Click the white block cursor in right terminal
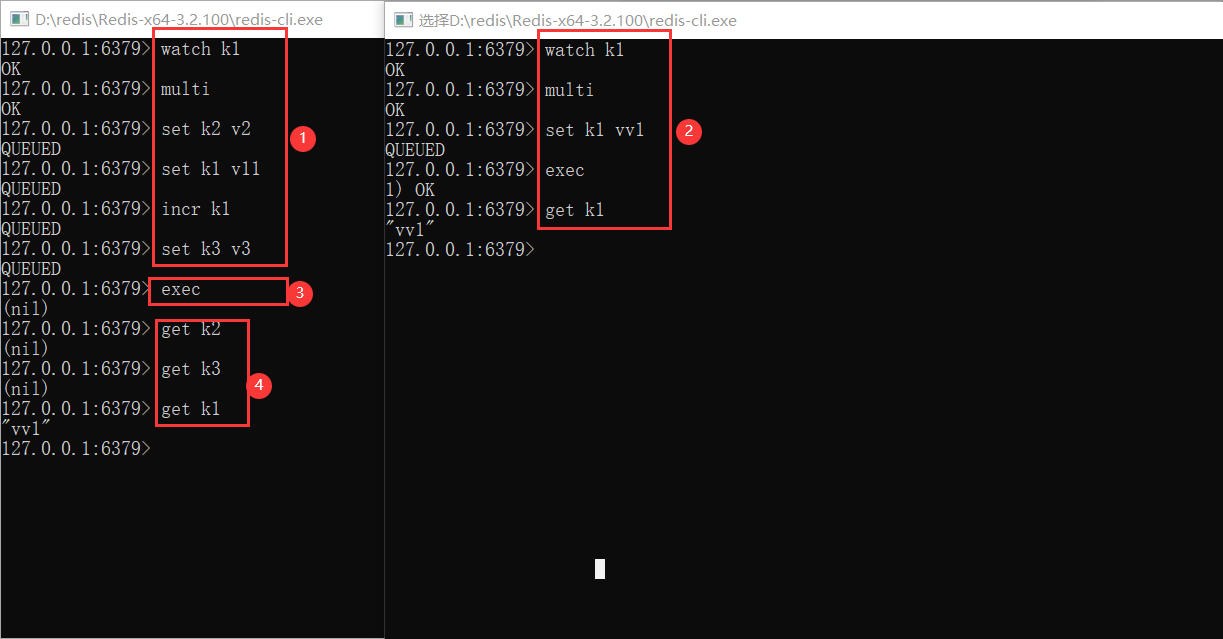Image resolution: width=1223 pixels, height=639 pixels. click(599, 569)
